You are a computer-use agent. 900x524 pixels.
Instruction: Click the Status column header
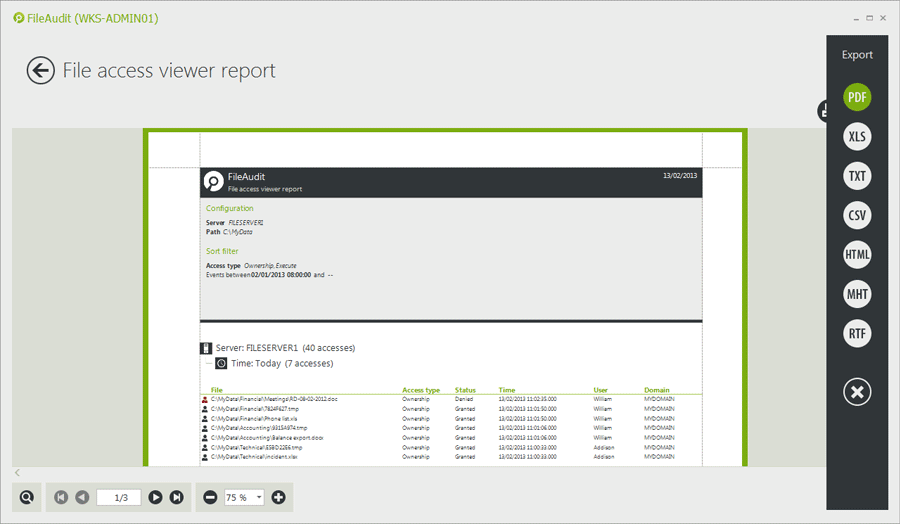point(465,390)
